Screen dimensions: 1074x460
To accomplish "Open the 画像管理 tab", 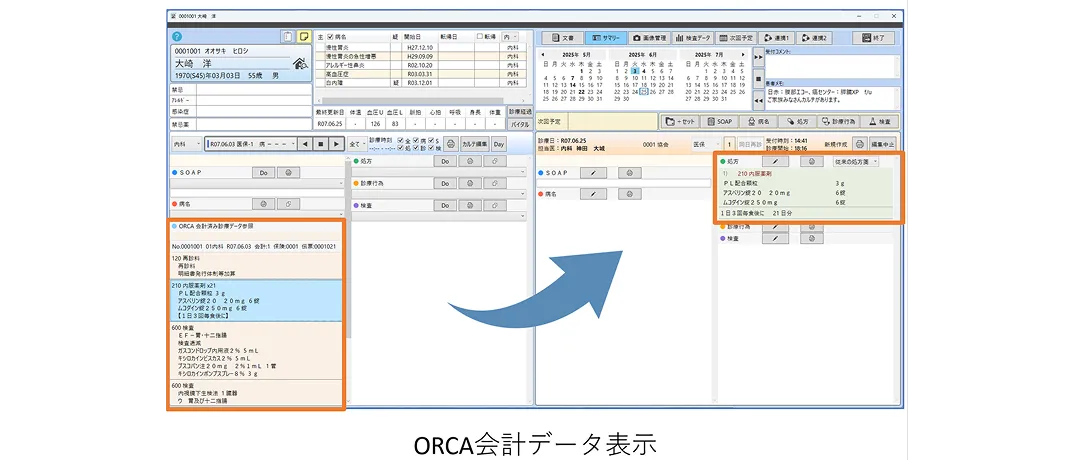I will coord(650,38).
